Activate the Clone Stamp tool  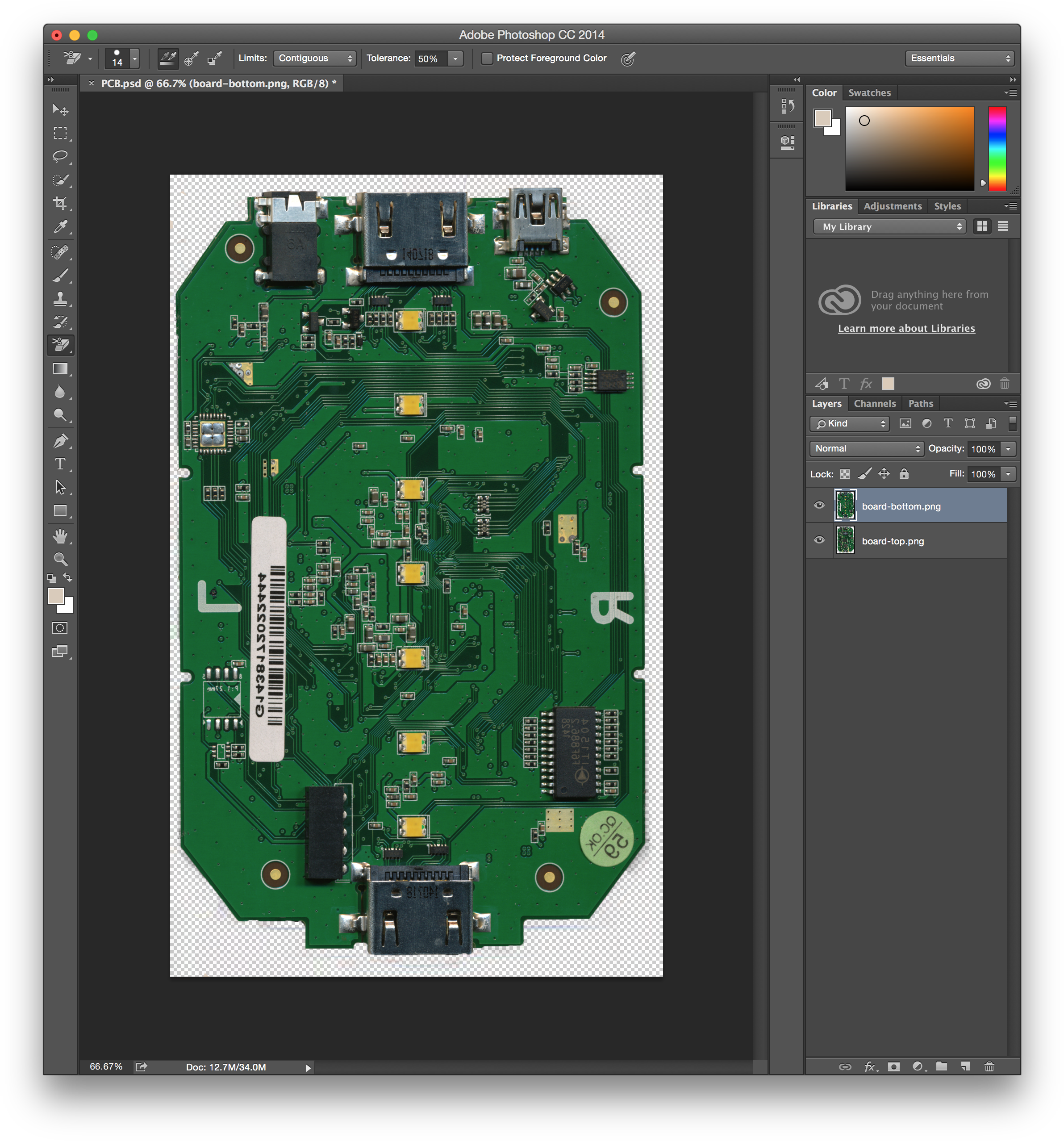[61, 298]
